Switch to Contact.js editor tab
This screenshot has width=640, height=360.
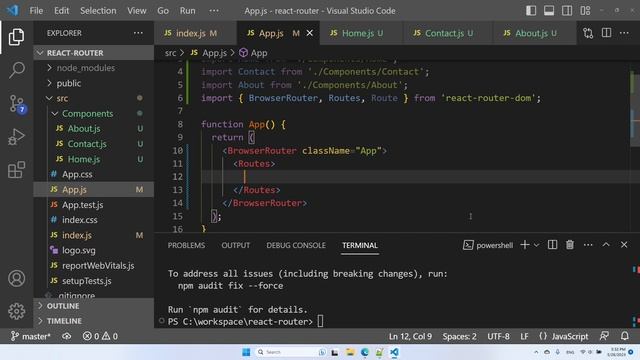pos(448,33)
